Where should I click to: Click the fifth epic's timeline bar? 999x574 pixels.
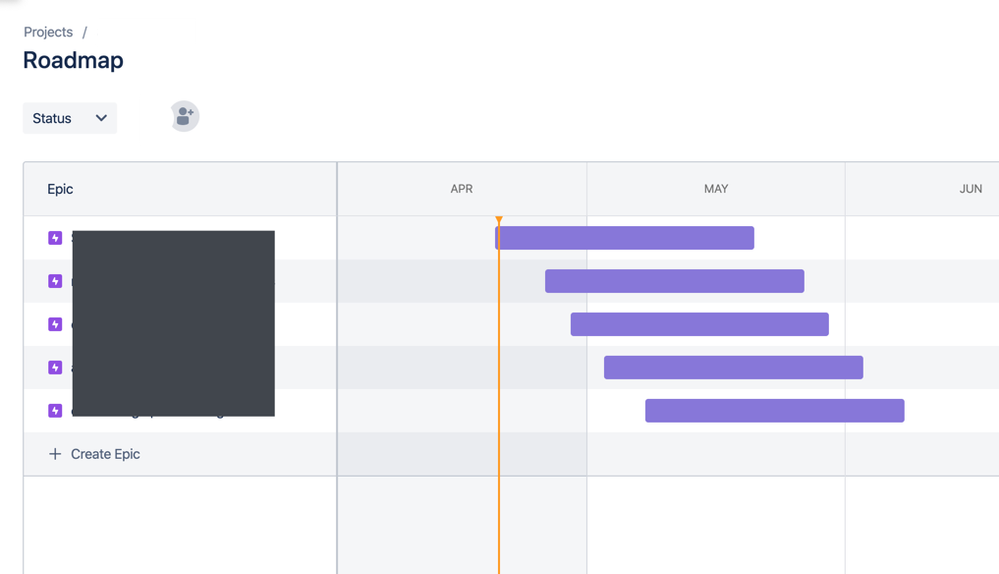[775, 410]
